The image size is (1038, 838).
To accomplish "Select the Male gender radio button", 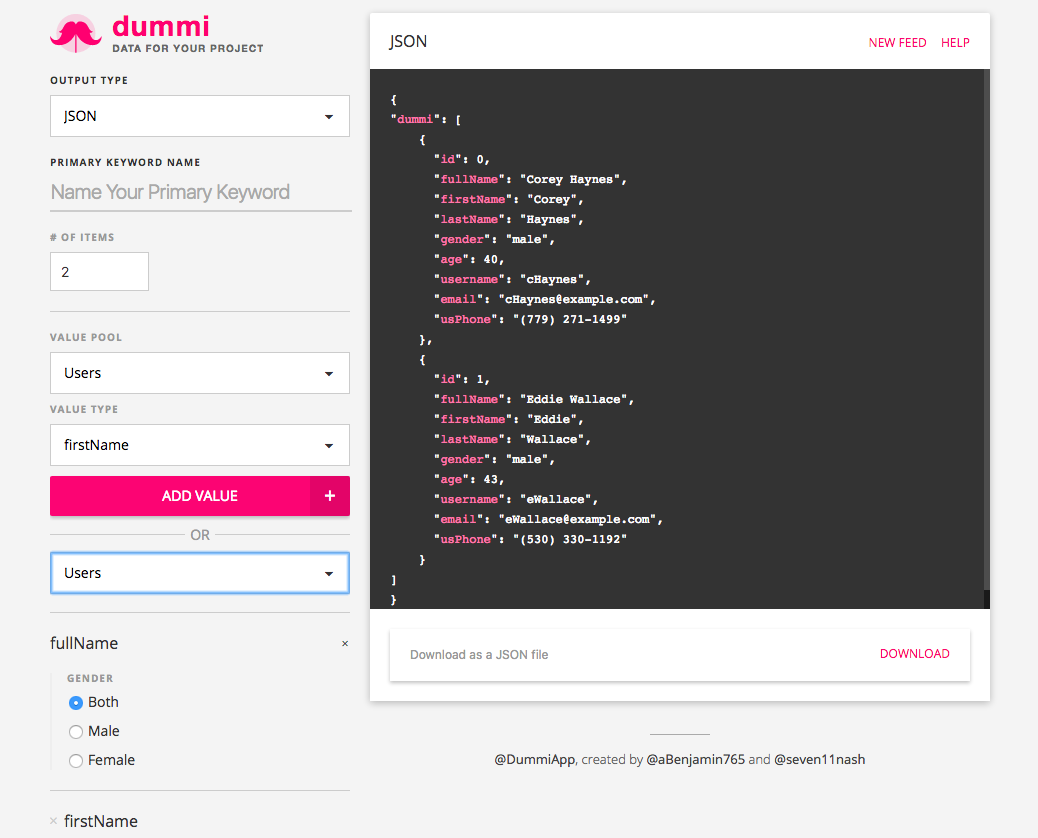I will [75, 731].
